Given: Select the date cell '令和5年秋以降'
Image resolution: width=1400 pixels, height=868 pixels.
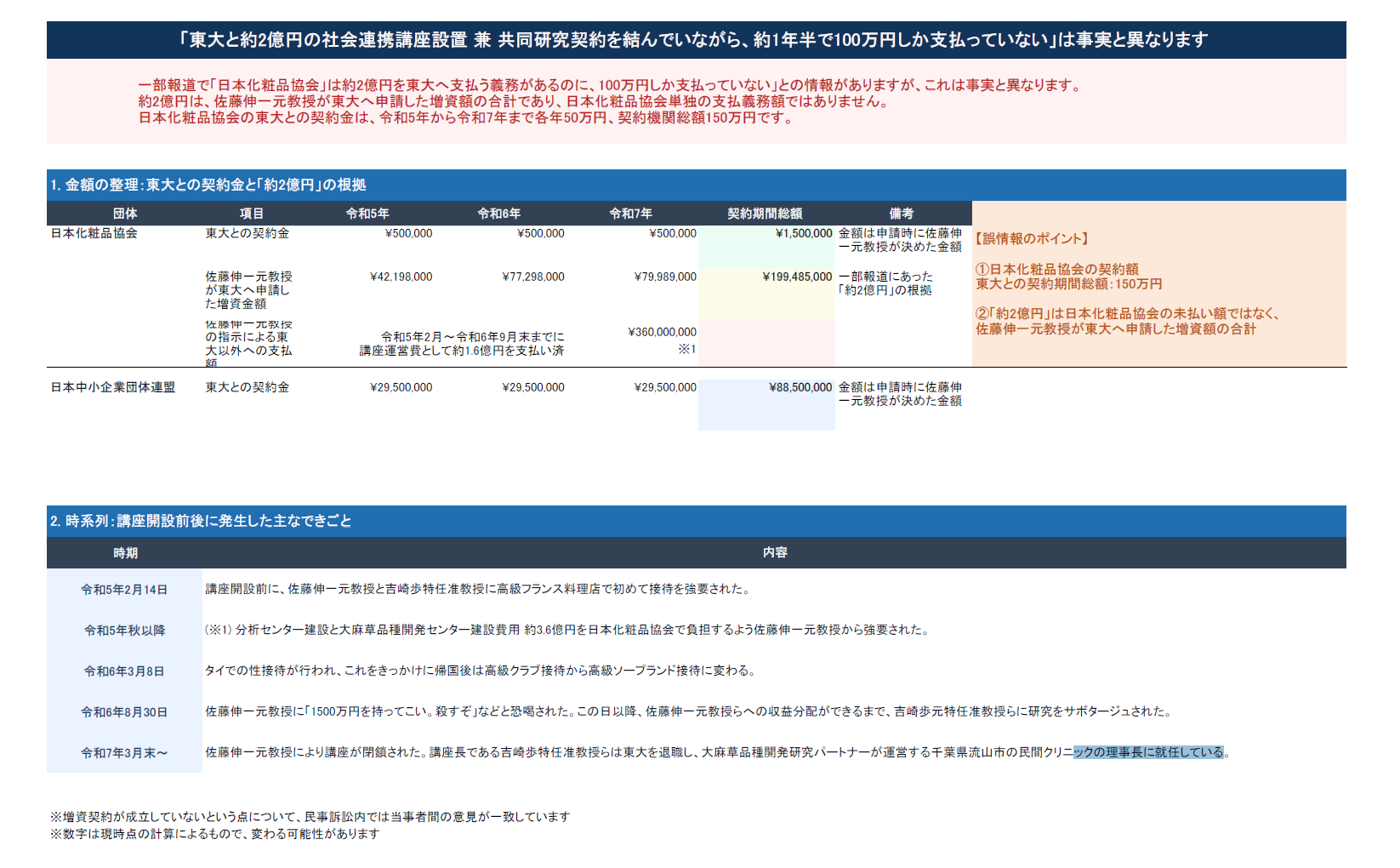Looking at the screenshot, I should [124, 631].
